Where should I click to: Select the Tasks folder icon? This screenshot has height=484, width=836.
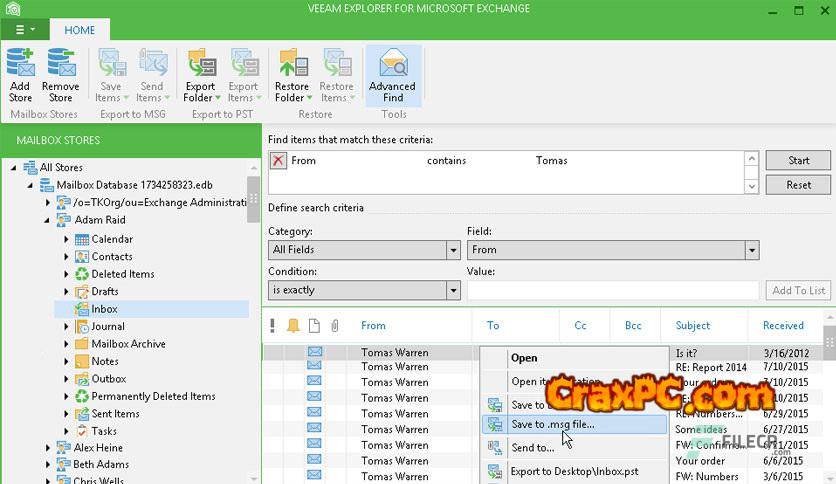[x=82, y=431]
